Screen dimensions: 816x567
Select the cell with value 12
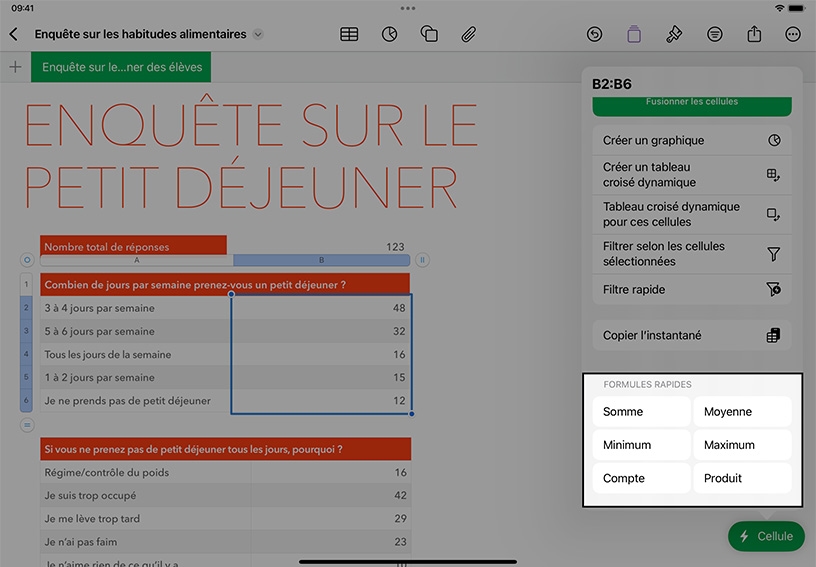coord(321,401)
